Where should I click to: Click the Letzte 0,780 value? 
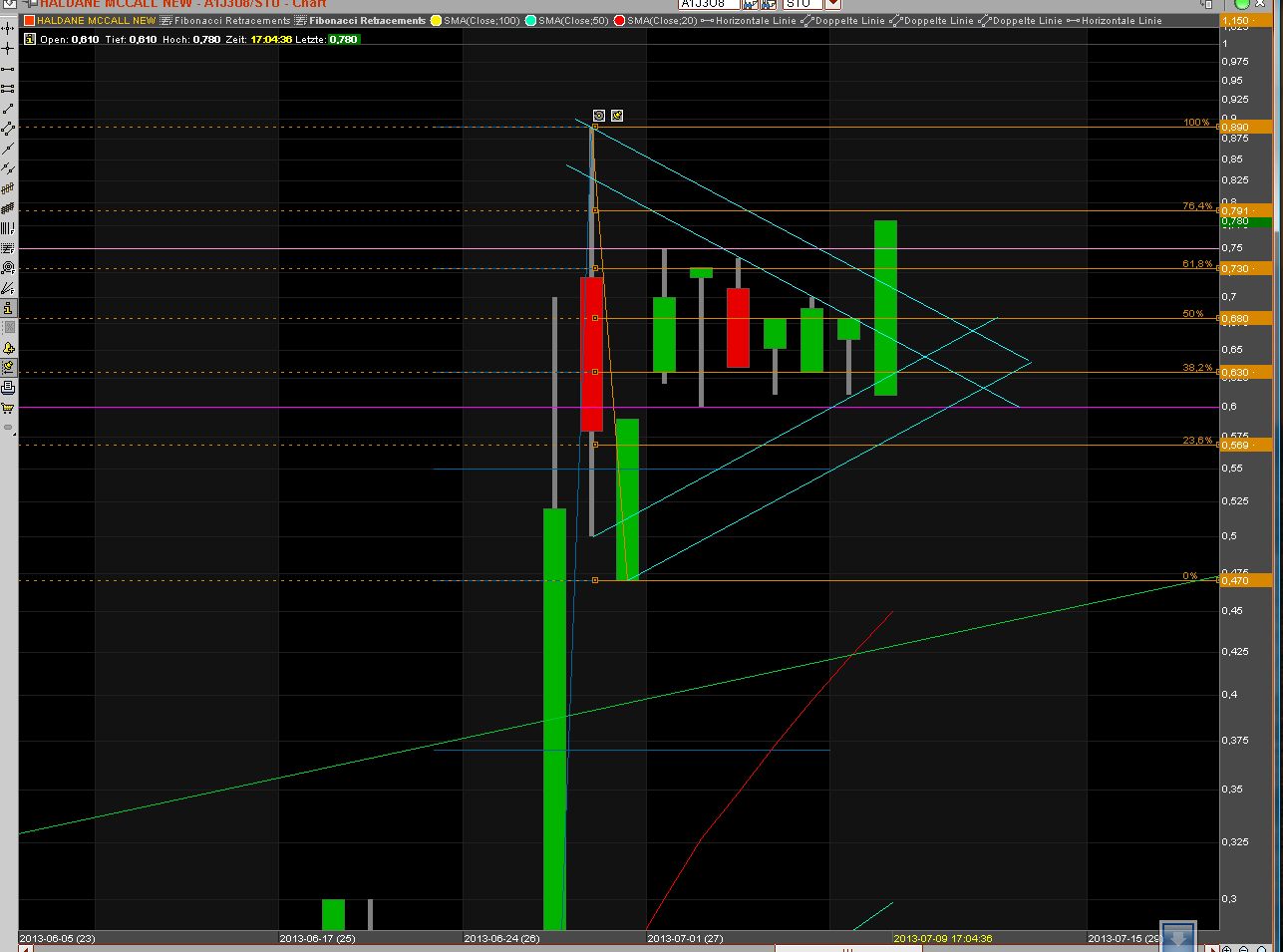[x=344, y=39]
